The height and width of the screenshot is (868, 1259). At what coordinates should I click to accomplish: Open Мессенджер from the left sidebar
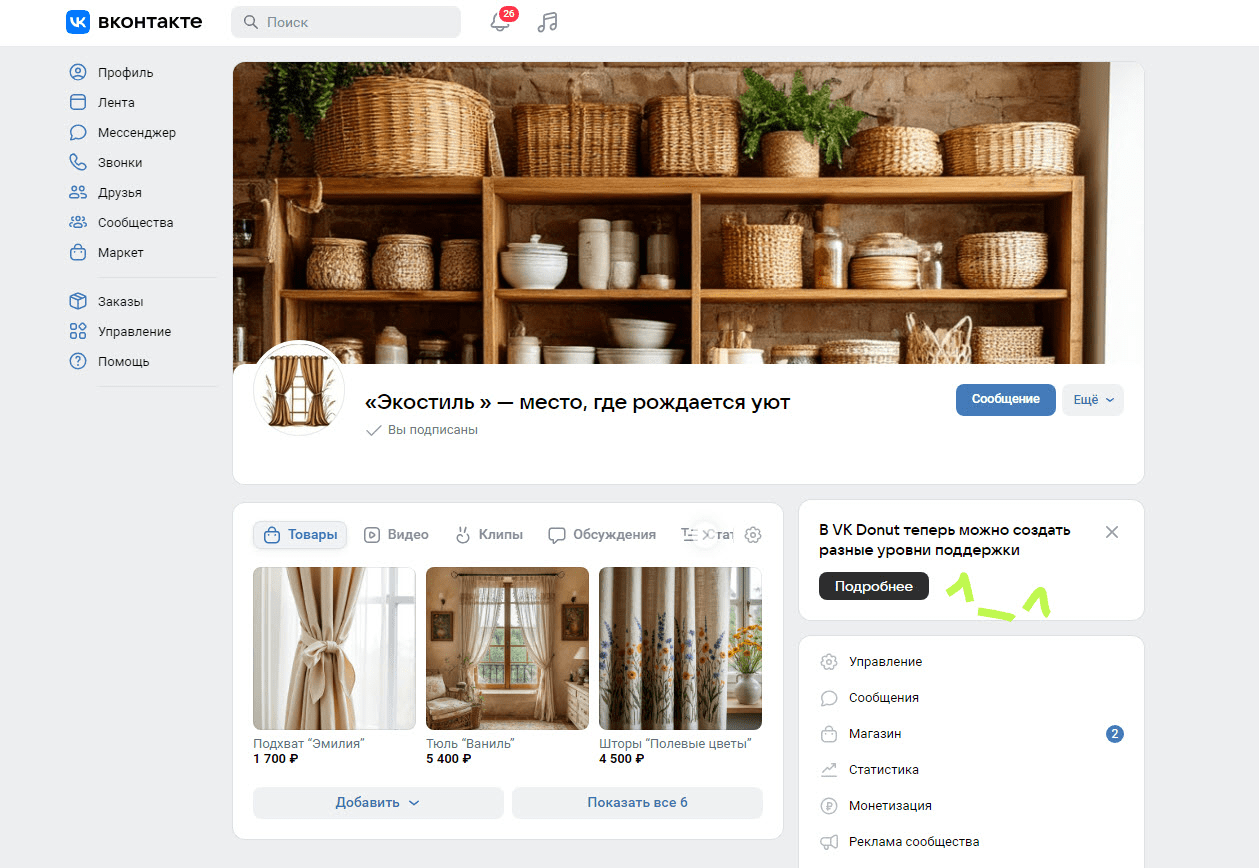point(136,133)
